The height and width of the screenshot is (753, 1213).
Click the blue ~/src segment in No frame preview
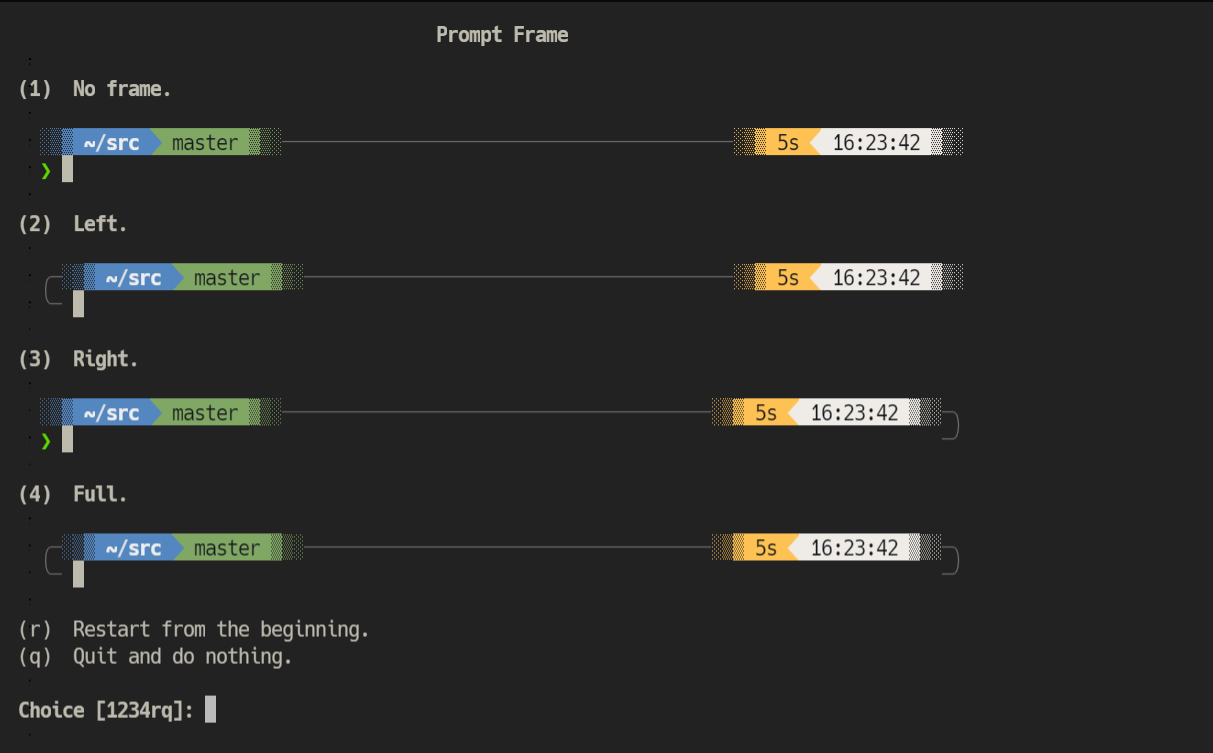click(111, 142)
